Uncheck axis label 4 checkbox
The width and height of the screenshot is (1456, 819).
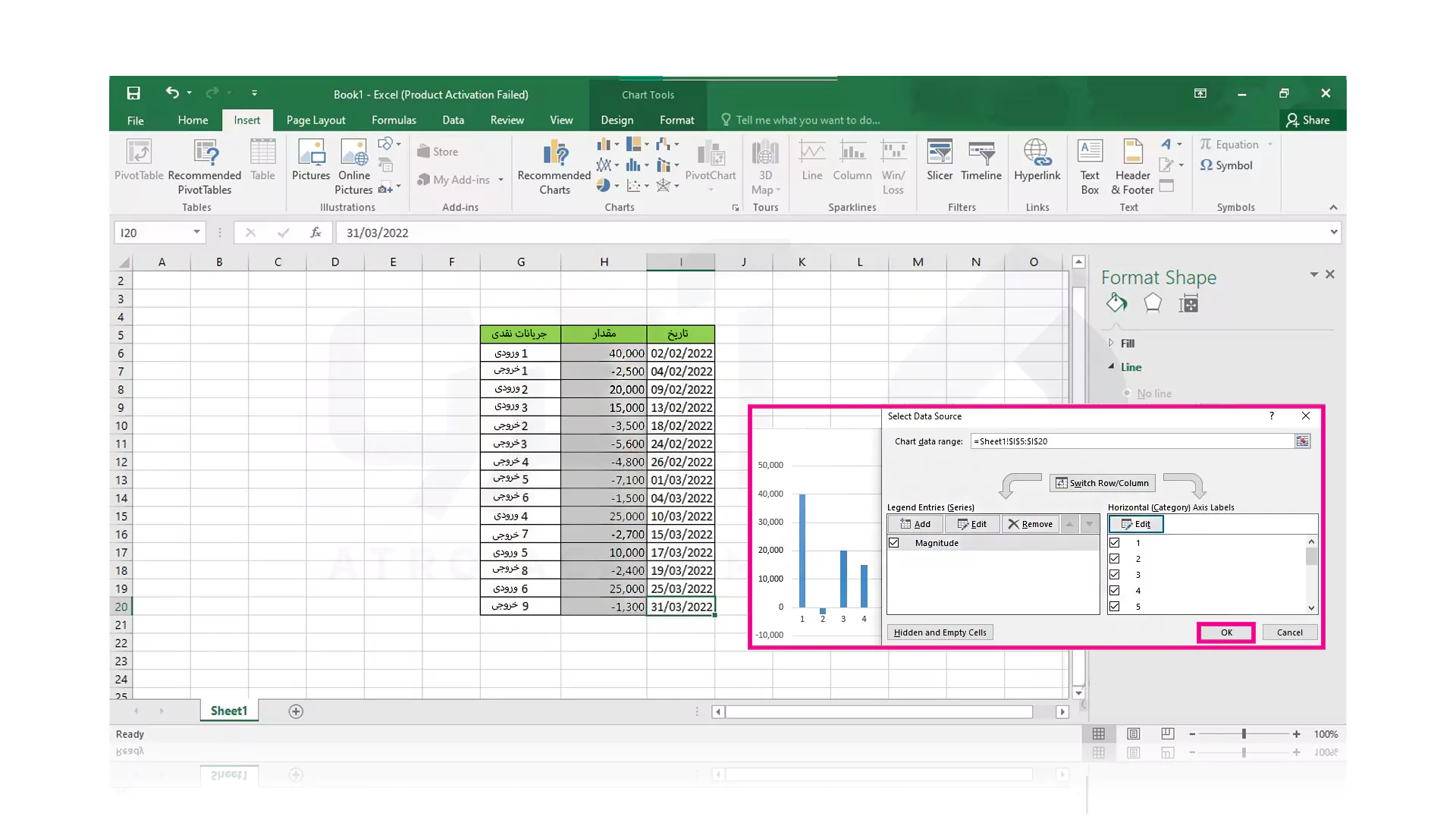click(x=1115, y=591)
